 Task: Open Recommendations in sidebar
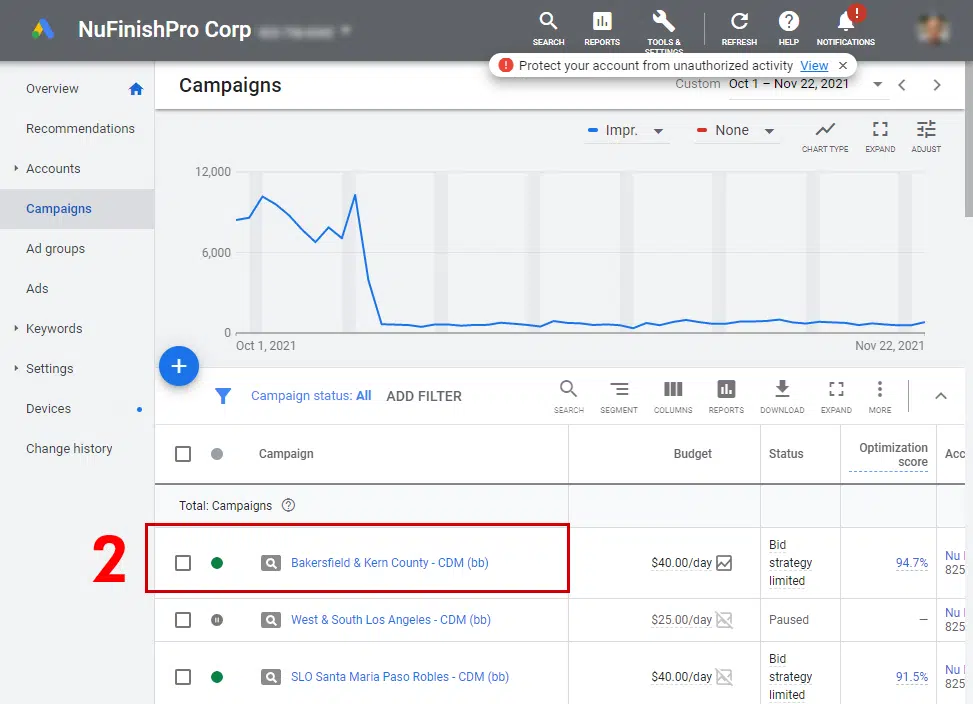pos(80,128)
